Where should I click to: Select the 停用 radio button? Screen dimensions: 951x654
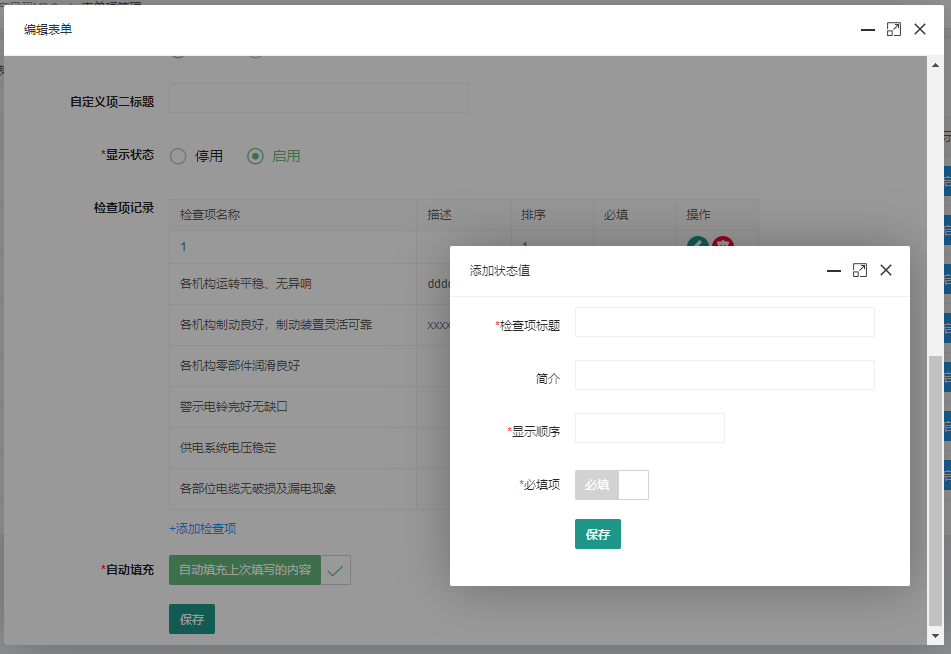[178, 156]
